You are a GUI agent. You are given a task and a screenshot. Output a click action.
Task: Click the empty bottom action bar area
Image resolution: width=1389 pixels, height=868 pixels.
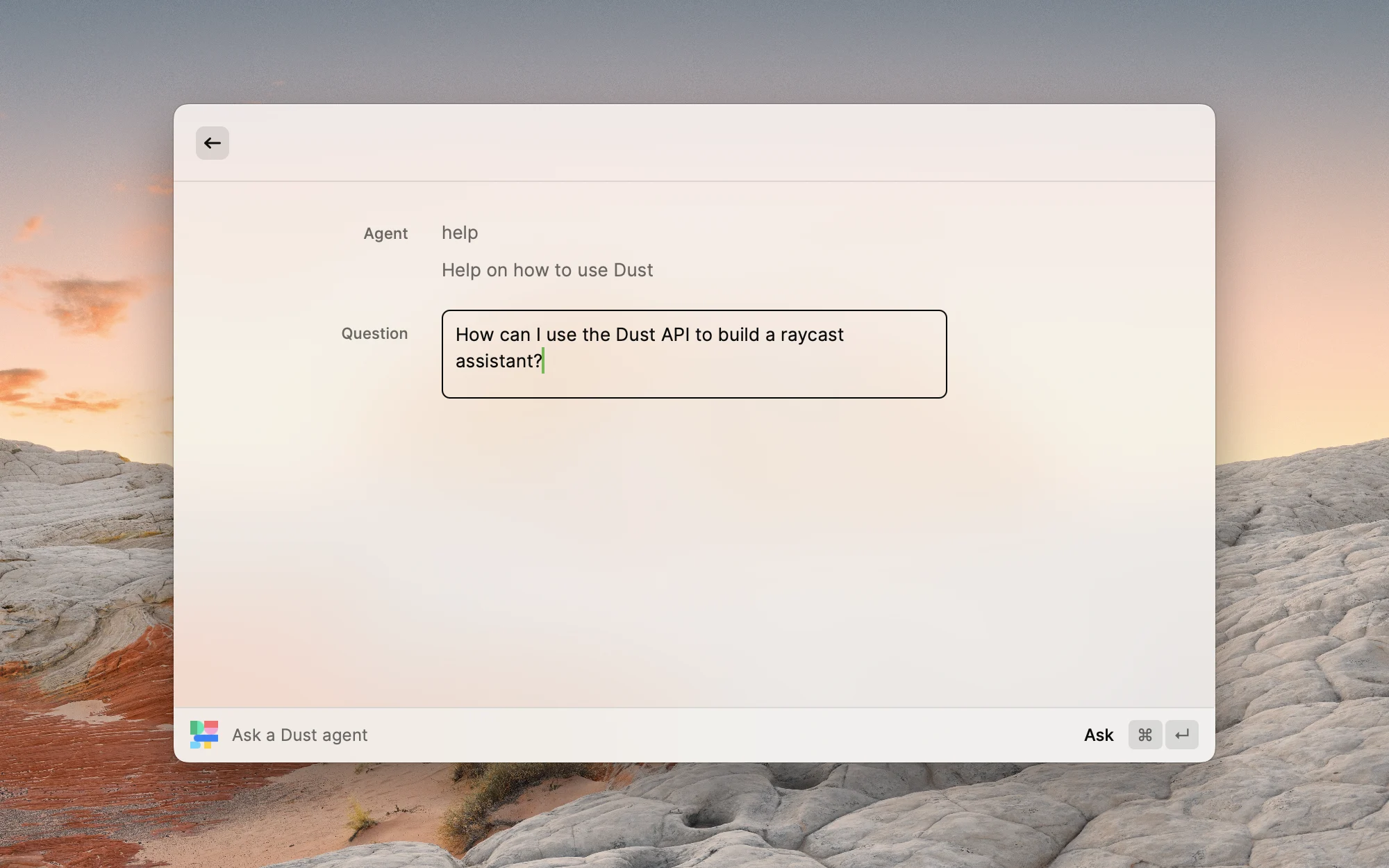(694, 735)
